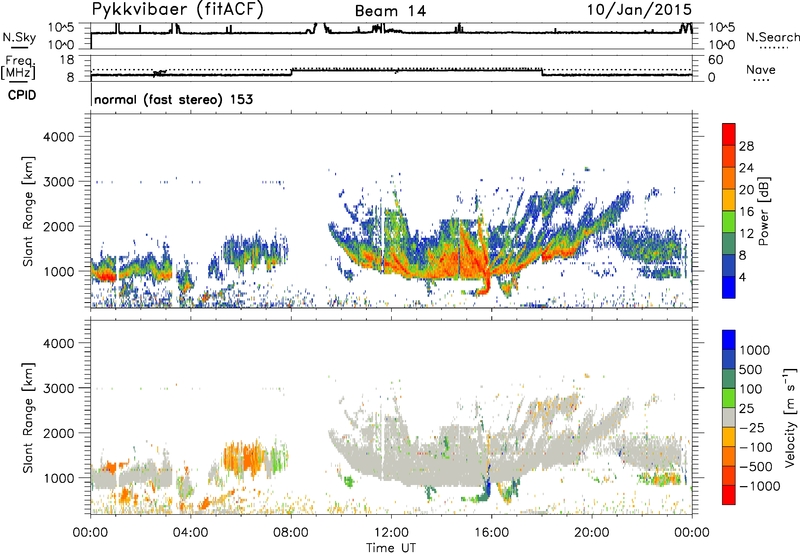Click the noise sky trace in top panel
The image size is (800, 554).
tap(391, 32)
